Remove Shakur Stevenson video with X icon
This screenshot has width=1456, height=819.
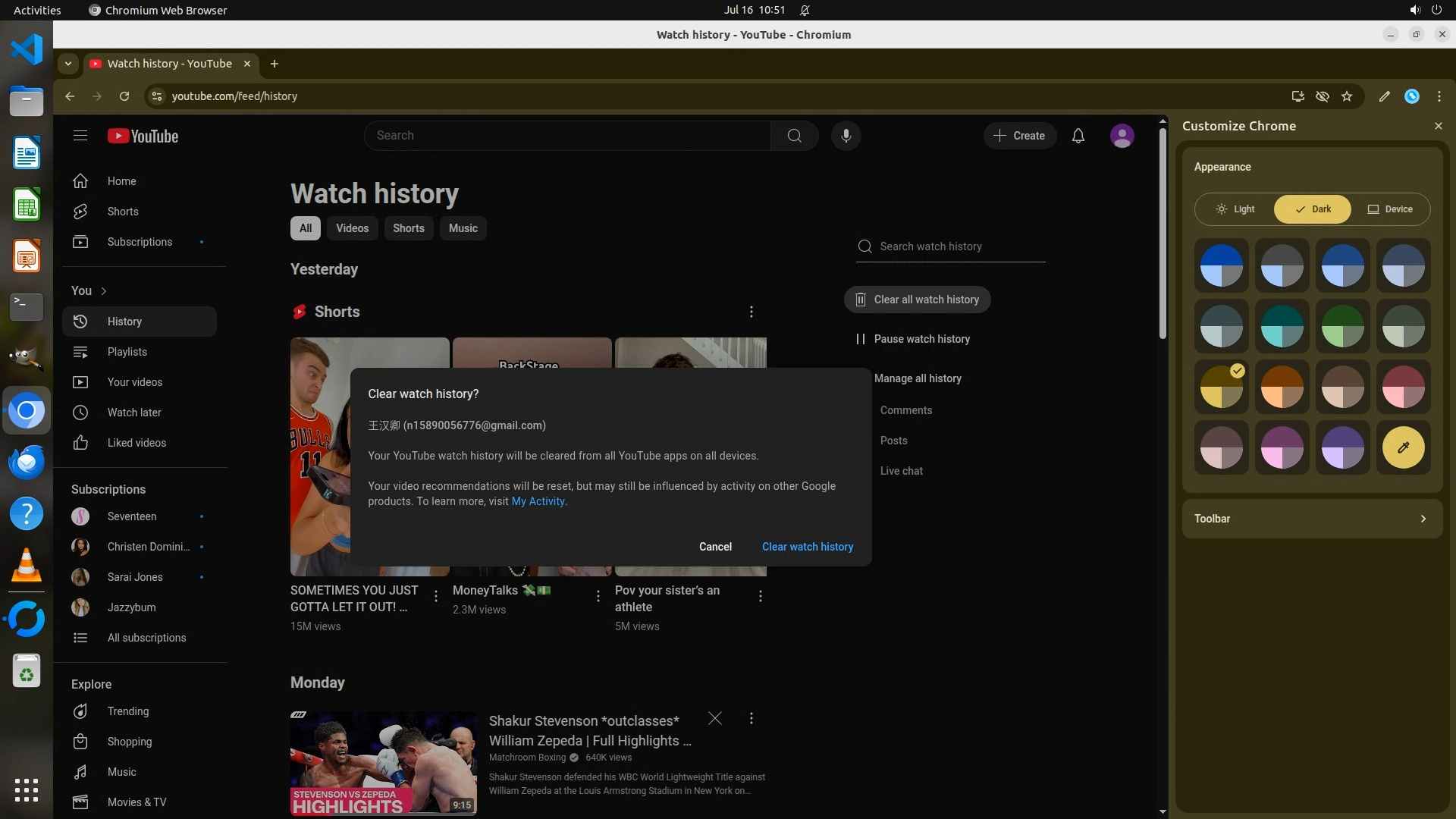pos(714,718)
